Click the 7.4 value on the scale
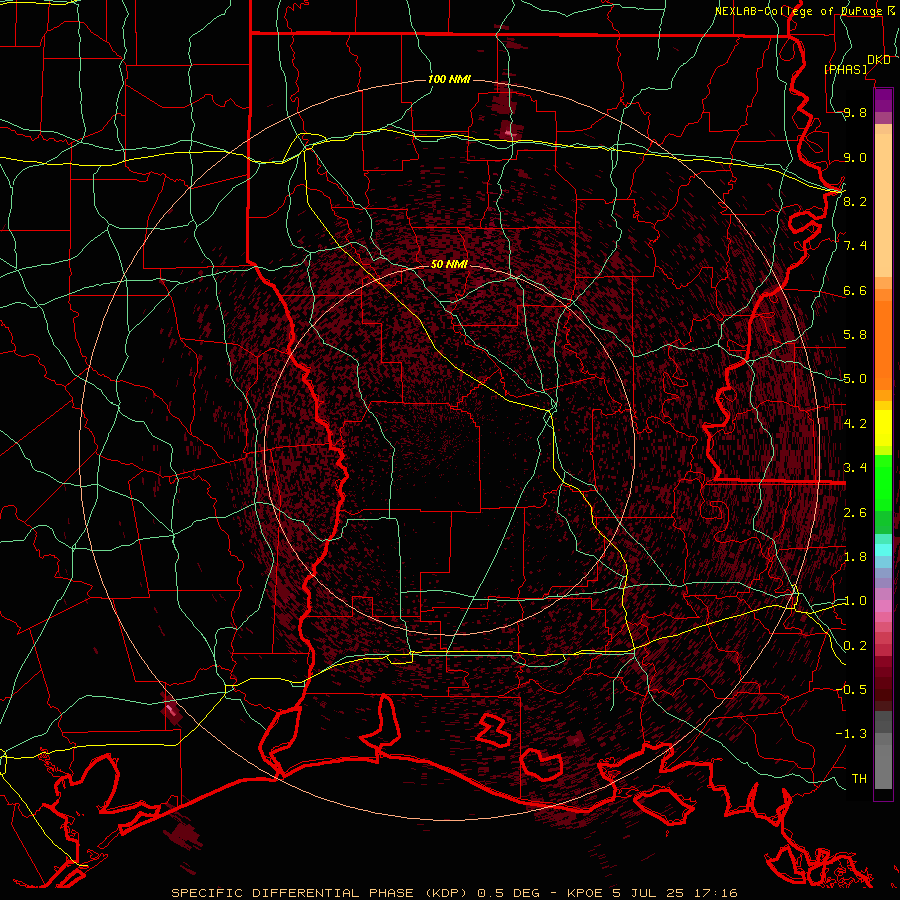Viewport: 900px width, 900px height. pyautogui.click(x=855, y=246)
